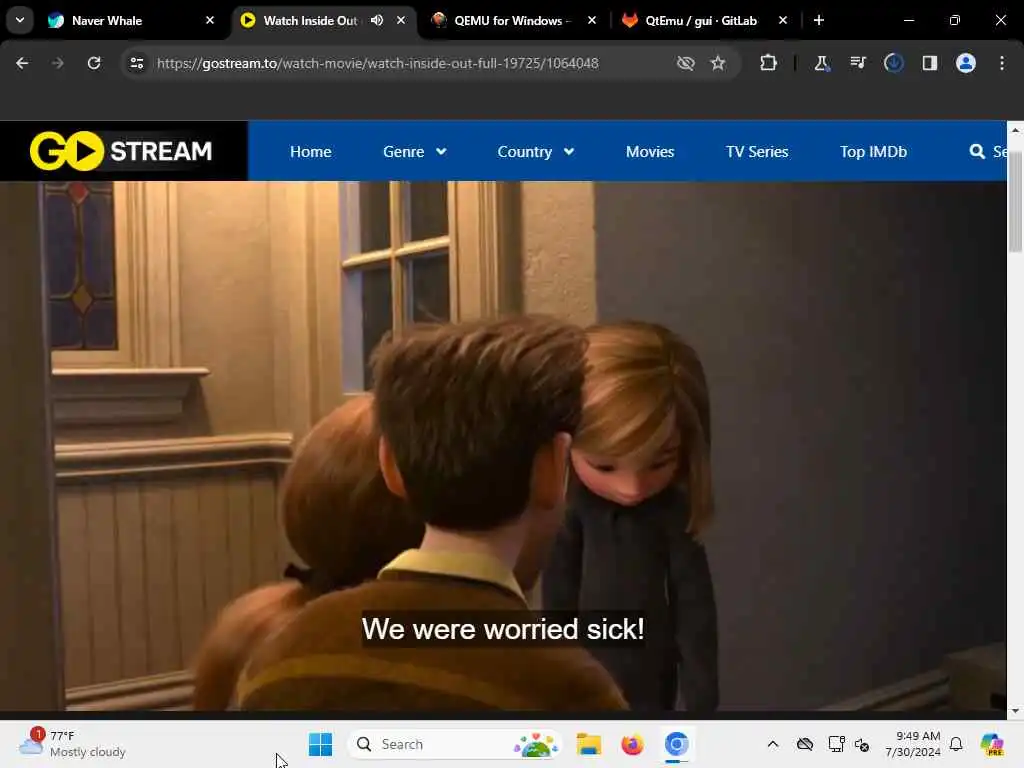Viewport: 1024px width, 768px height.
Task: Expand the Genre dropdown menu
Action: (x=415, y=152)
